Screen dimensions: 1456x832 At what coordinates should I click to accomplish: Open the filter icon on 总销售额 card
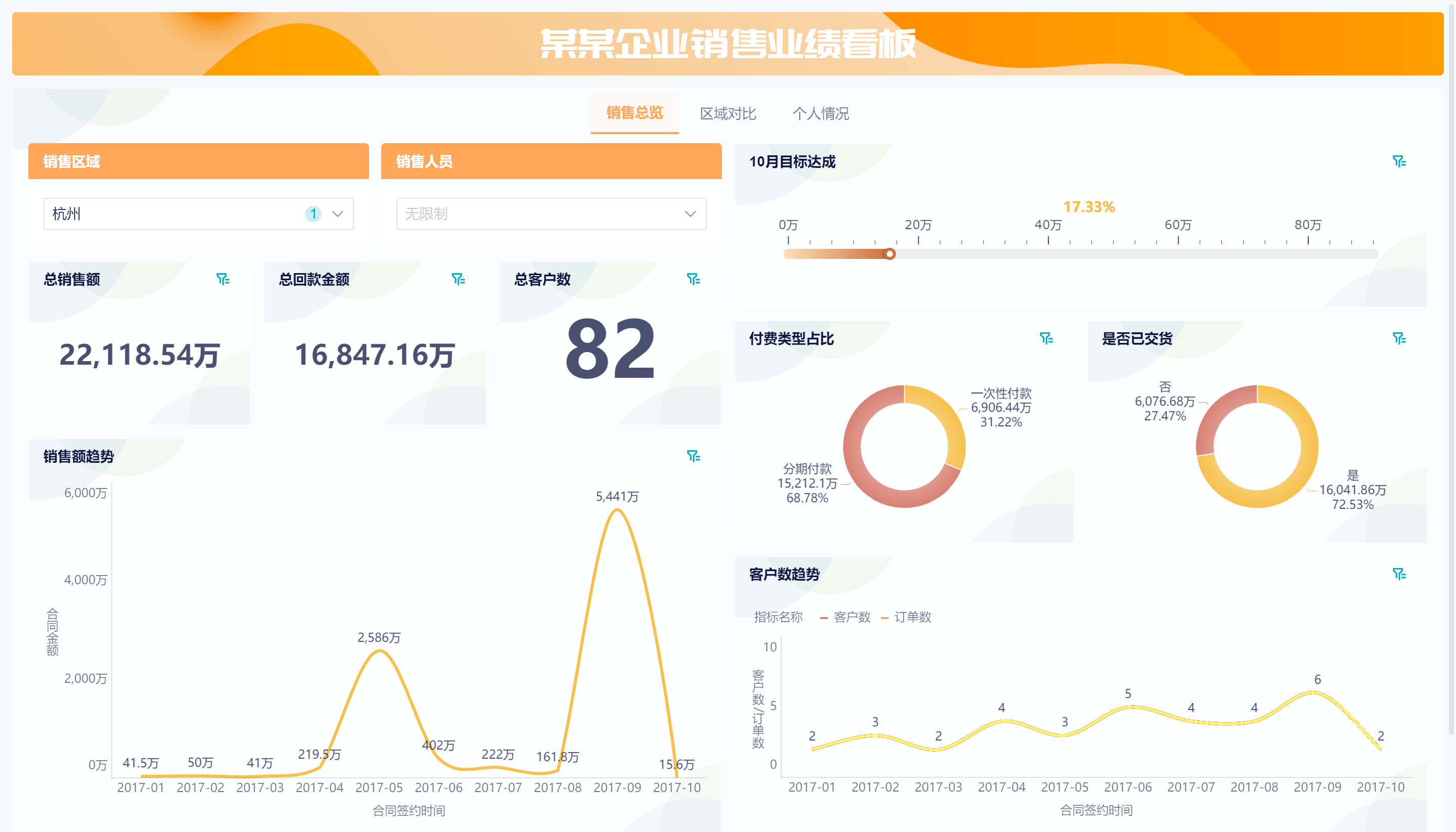224,279
